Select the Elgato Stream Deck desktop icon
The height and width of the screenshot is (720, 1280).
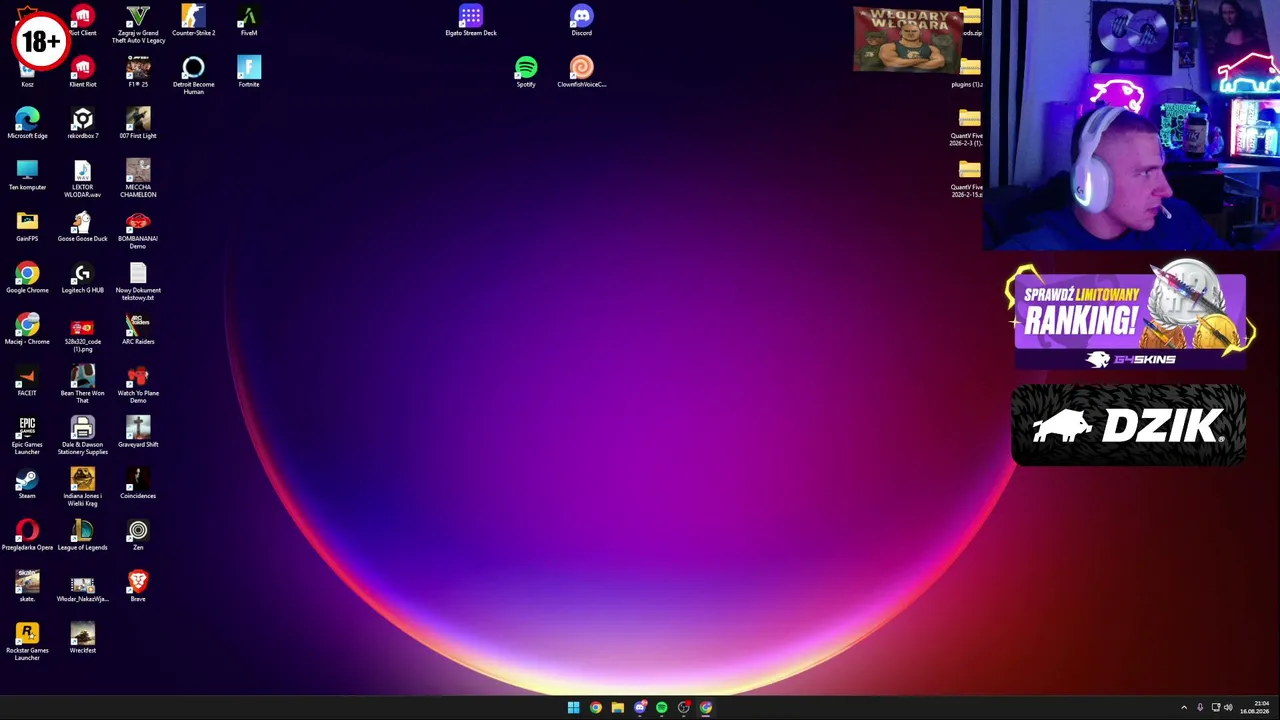[471, 21]
